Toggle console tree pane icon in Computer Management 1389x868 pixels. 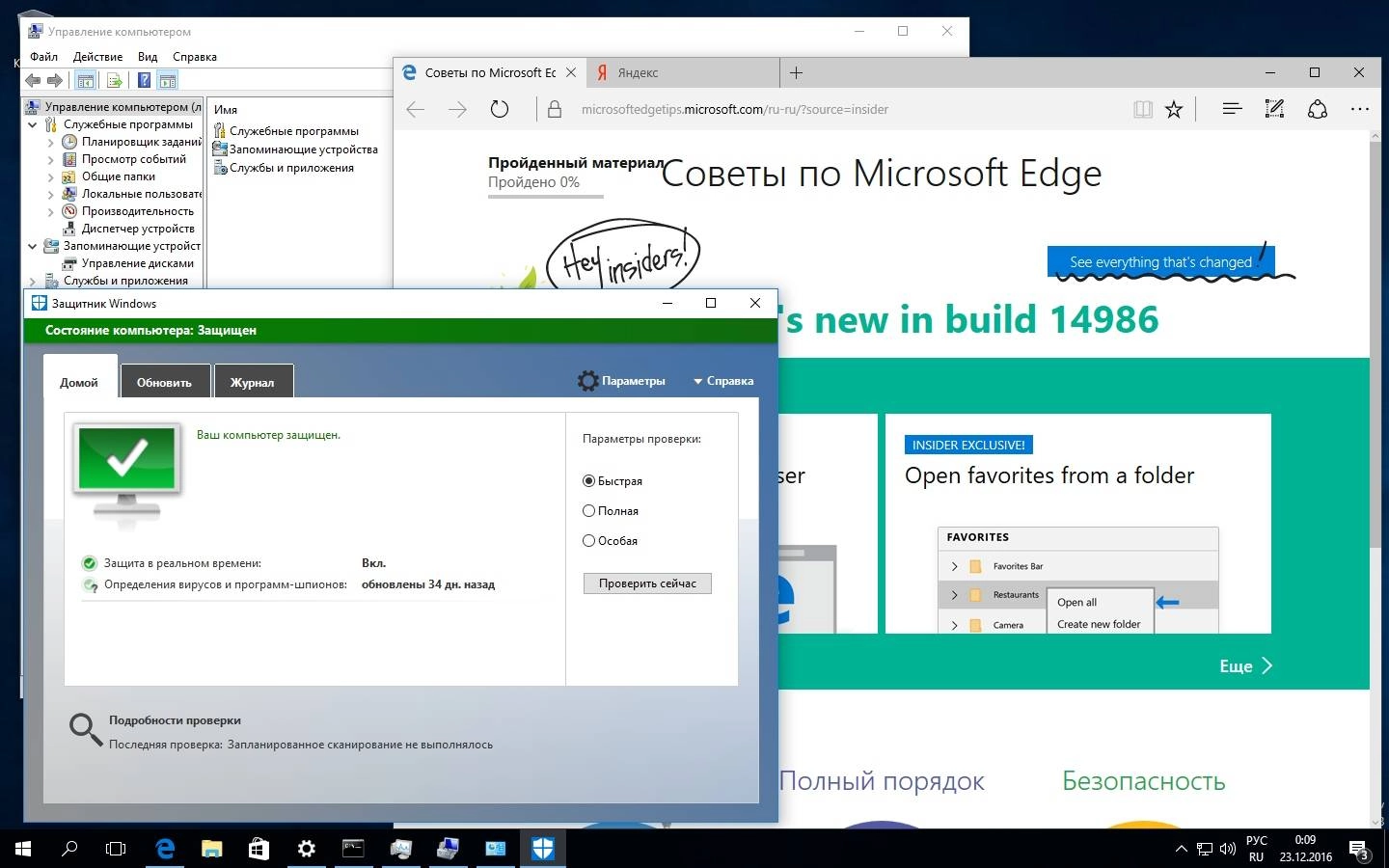point(86,81)
